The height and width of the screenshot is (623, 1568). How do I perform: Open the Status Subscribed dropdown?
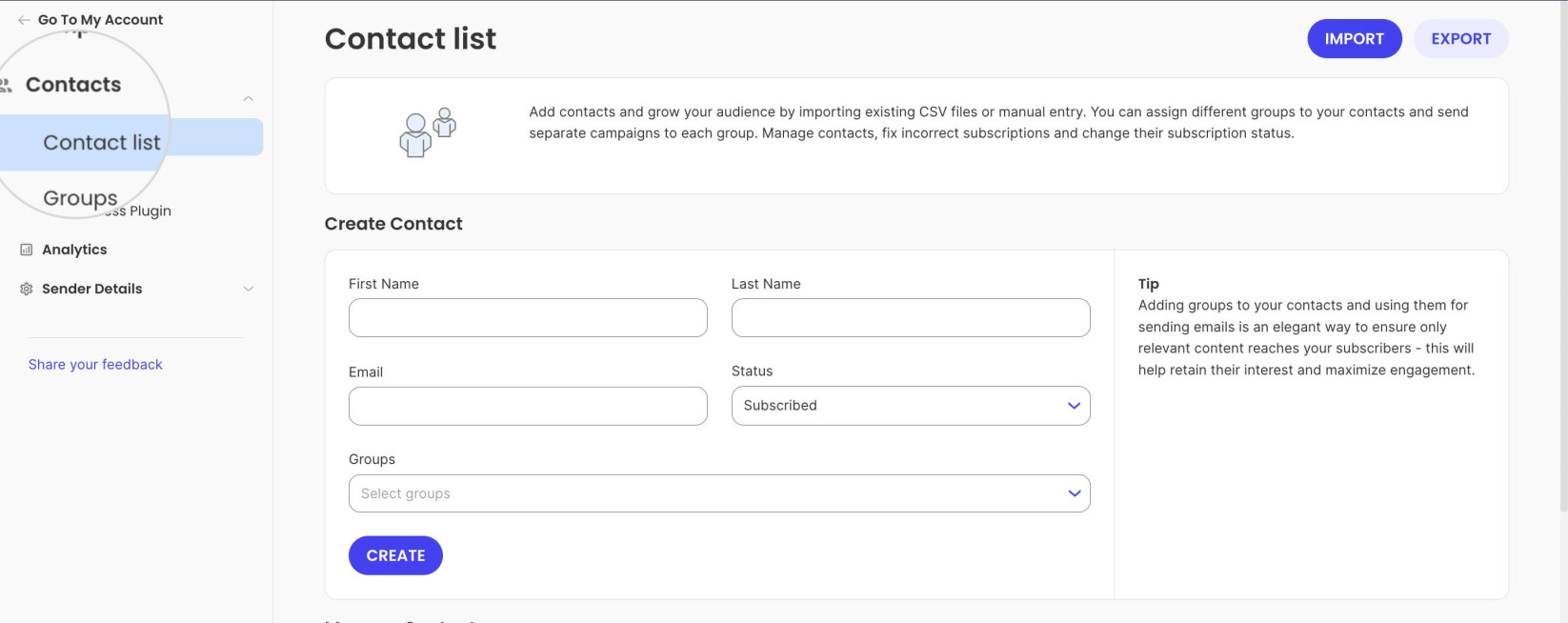point(911,406)
